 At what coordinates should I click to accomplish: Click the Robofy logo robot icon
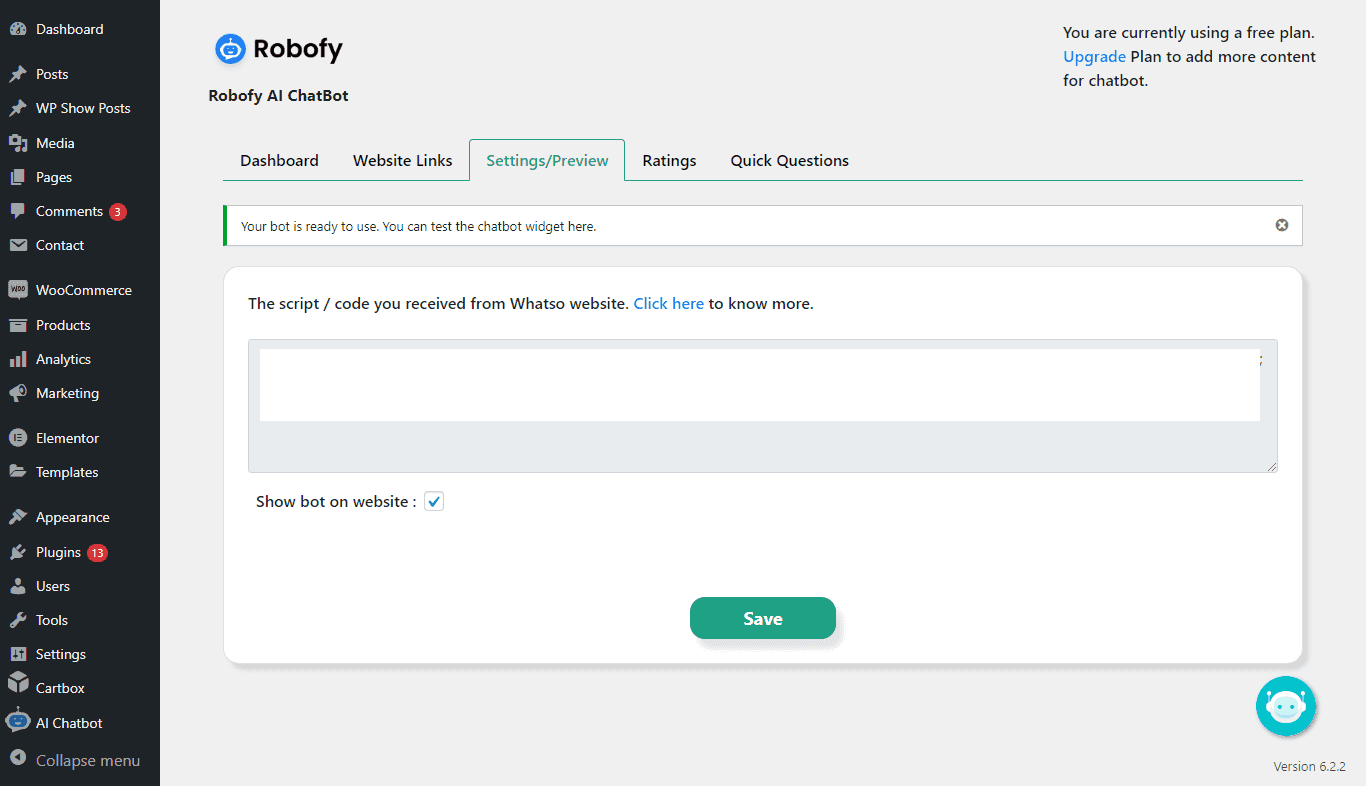pyautogui.click(x=230, y=49)
